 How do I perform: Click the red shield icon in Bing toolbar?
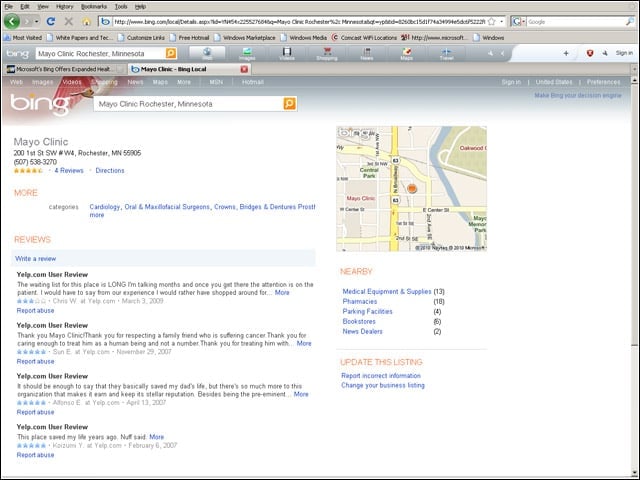(589, 53)
